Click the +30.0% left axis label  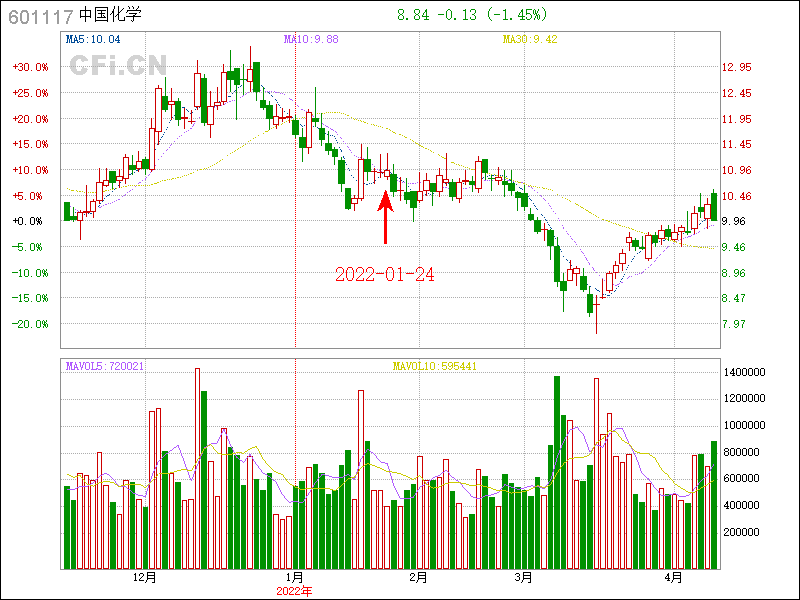click(30, 67)
